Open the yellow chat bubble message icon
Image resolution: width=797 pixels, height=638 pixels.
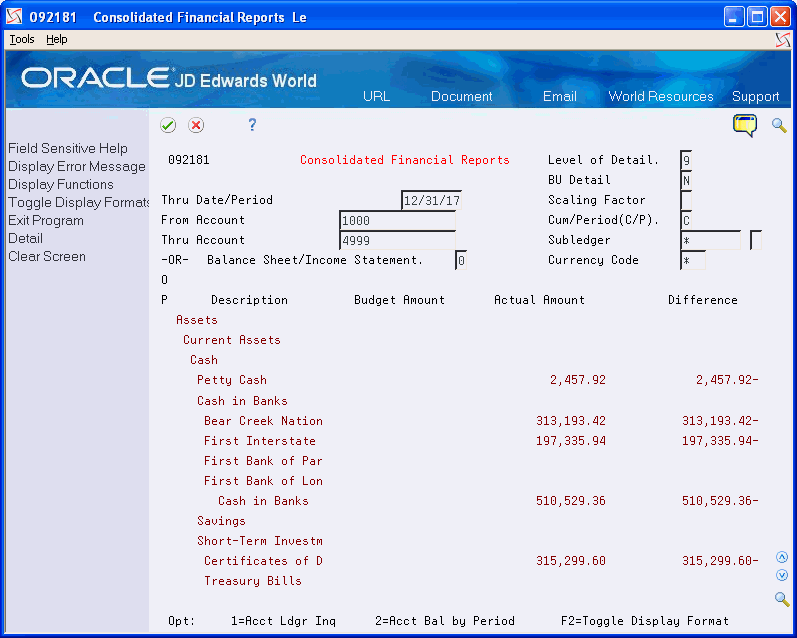pos(745,125)
